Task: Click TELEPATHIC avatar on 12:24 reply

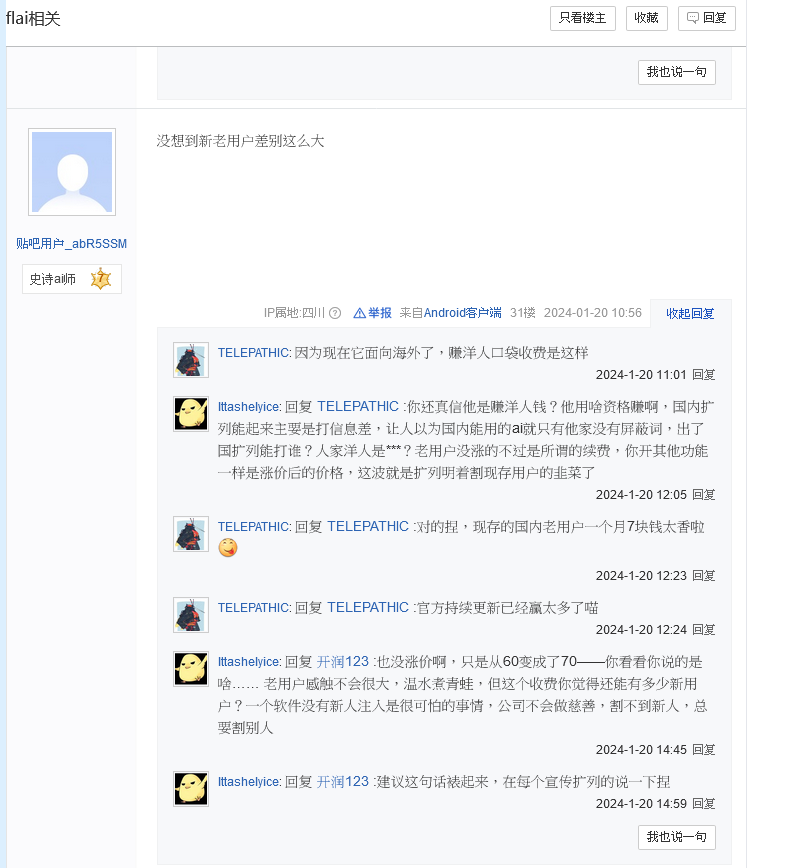Action: [x=191, y=614]
